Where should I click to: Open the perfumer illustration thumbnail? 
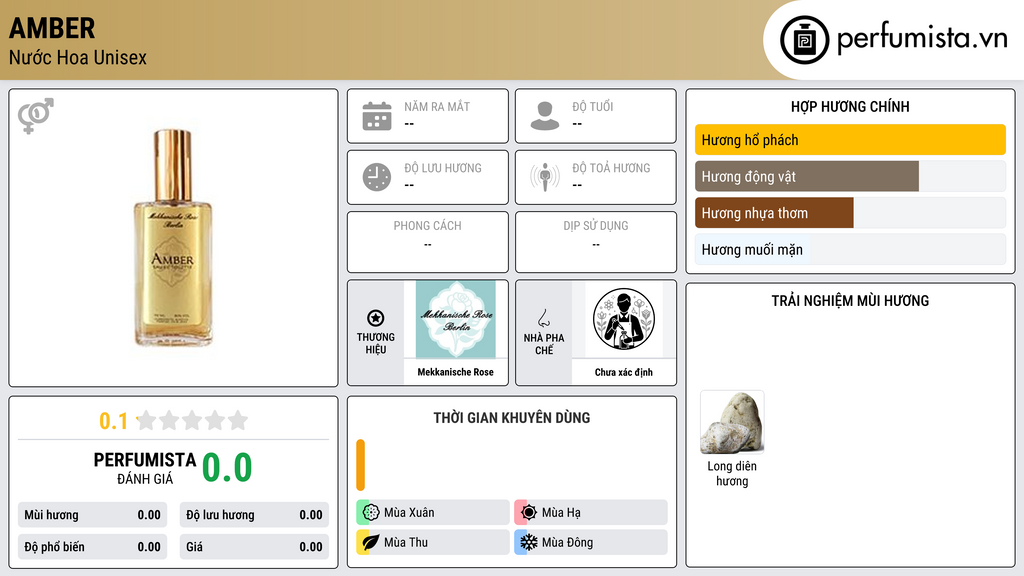[624, 319]
